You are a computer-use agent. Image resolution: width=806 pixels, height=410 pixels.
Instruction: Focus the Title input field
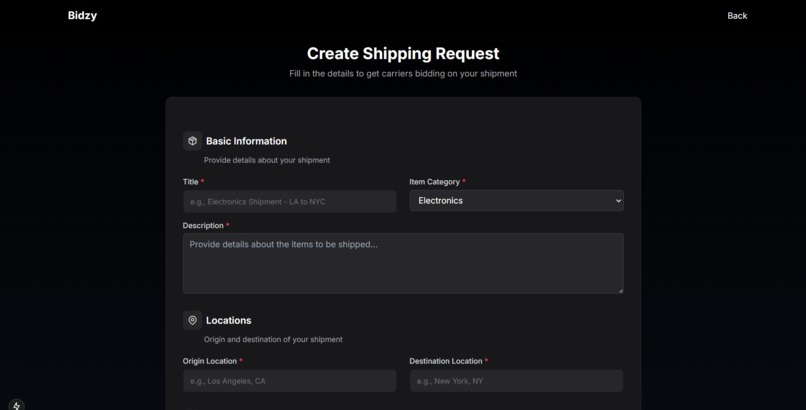click(x=289, y=201)
